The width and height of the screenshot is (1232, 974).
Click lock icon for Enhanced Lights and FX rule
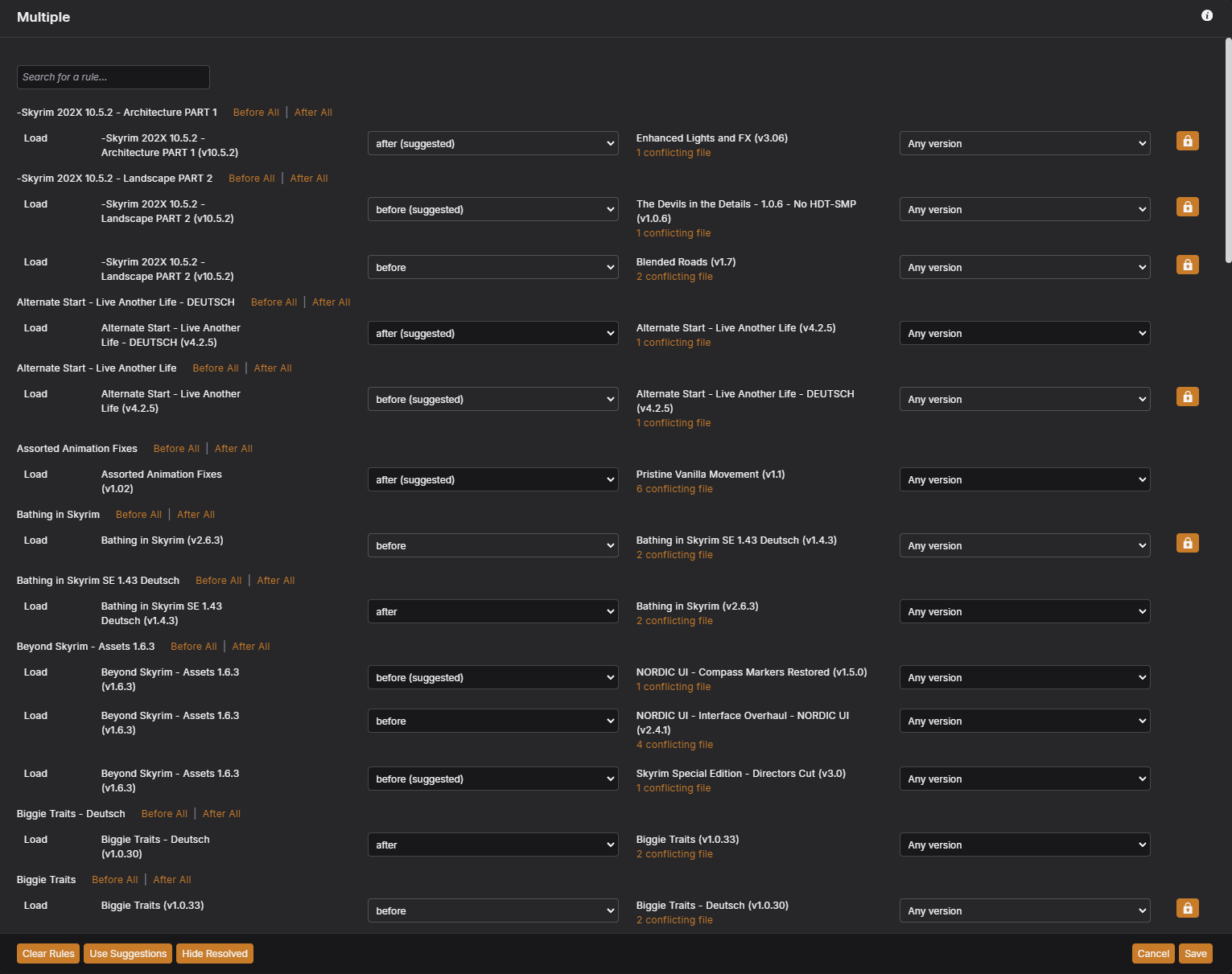click(x=1187, y=141)
